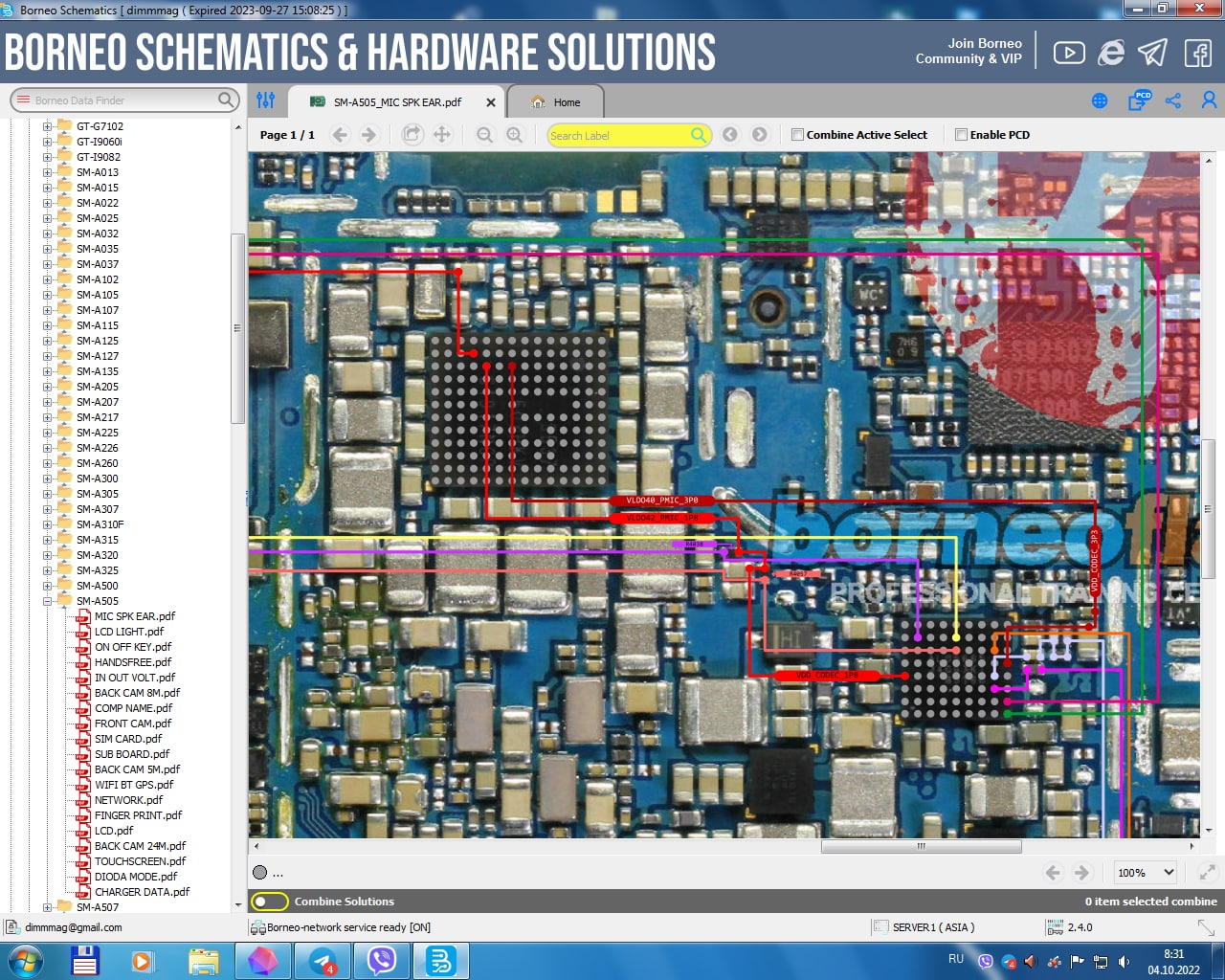Click the forward arrow near zoom percentage

(1081, 873)
